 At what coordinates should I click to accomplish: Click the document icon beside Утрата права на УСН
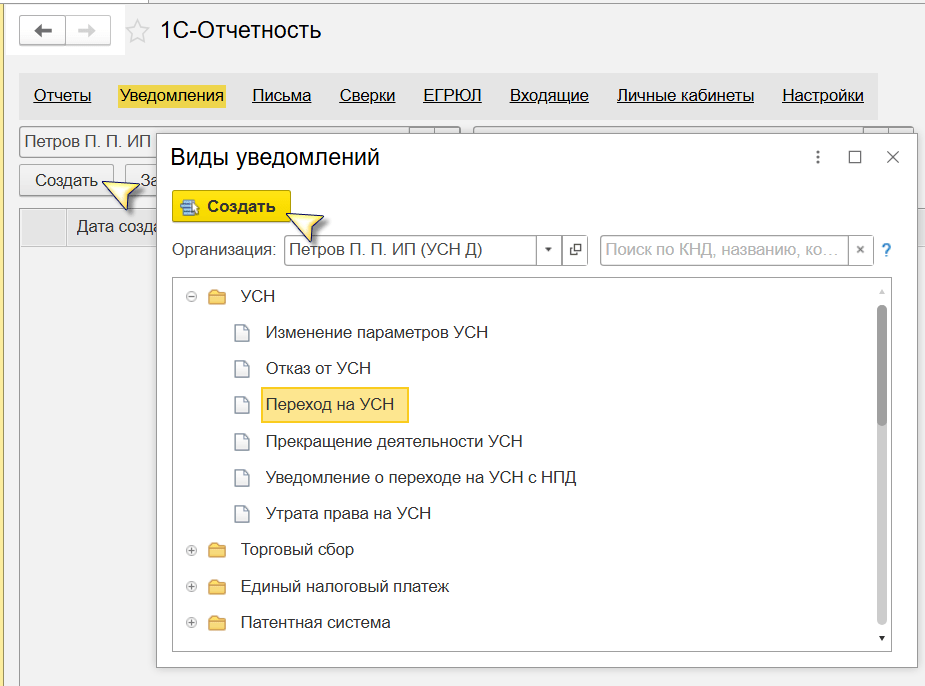pos(242,514)
